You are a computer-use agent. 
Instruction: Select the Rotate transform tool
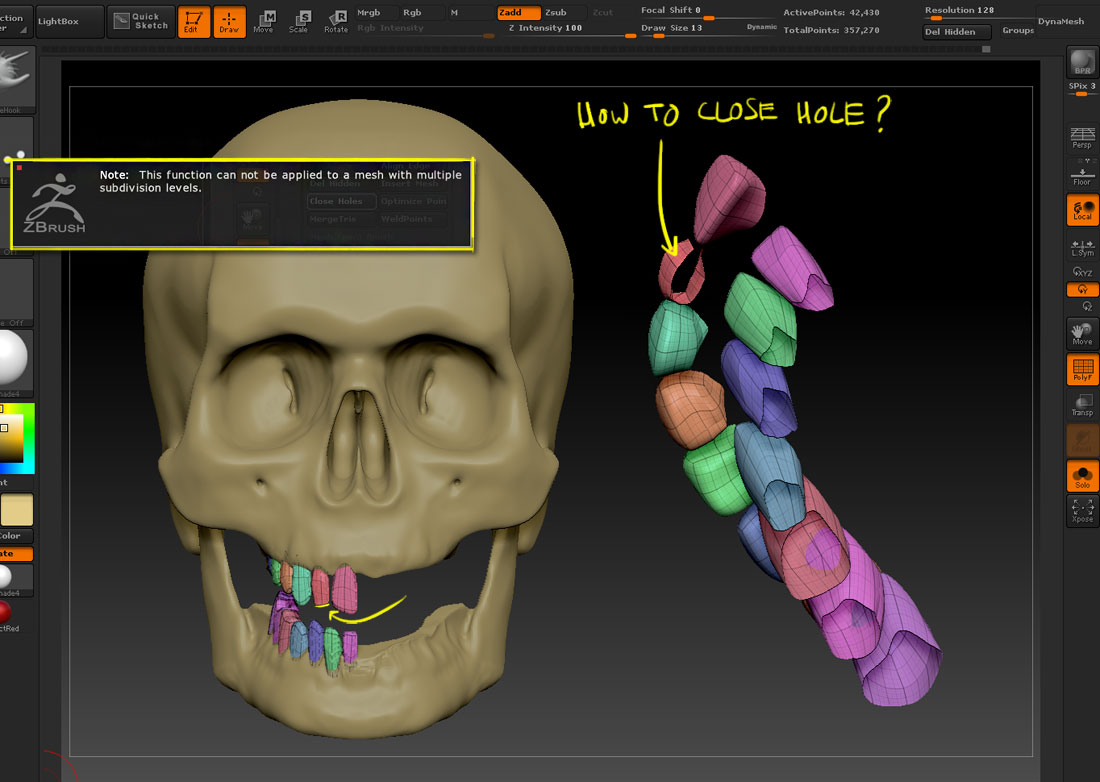pos(336,22)
